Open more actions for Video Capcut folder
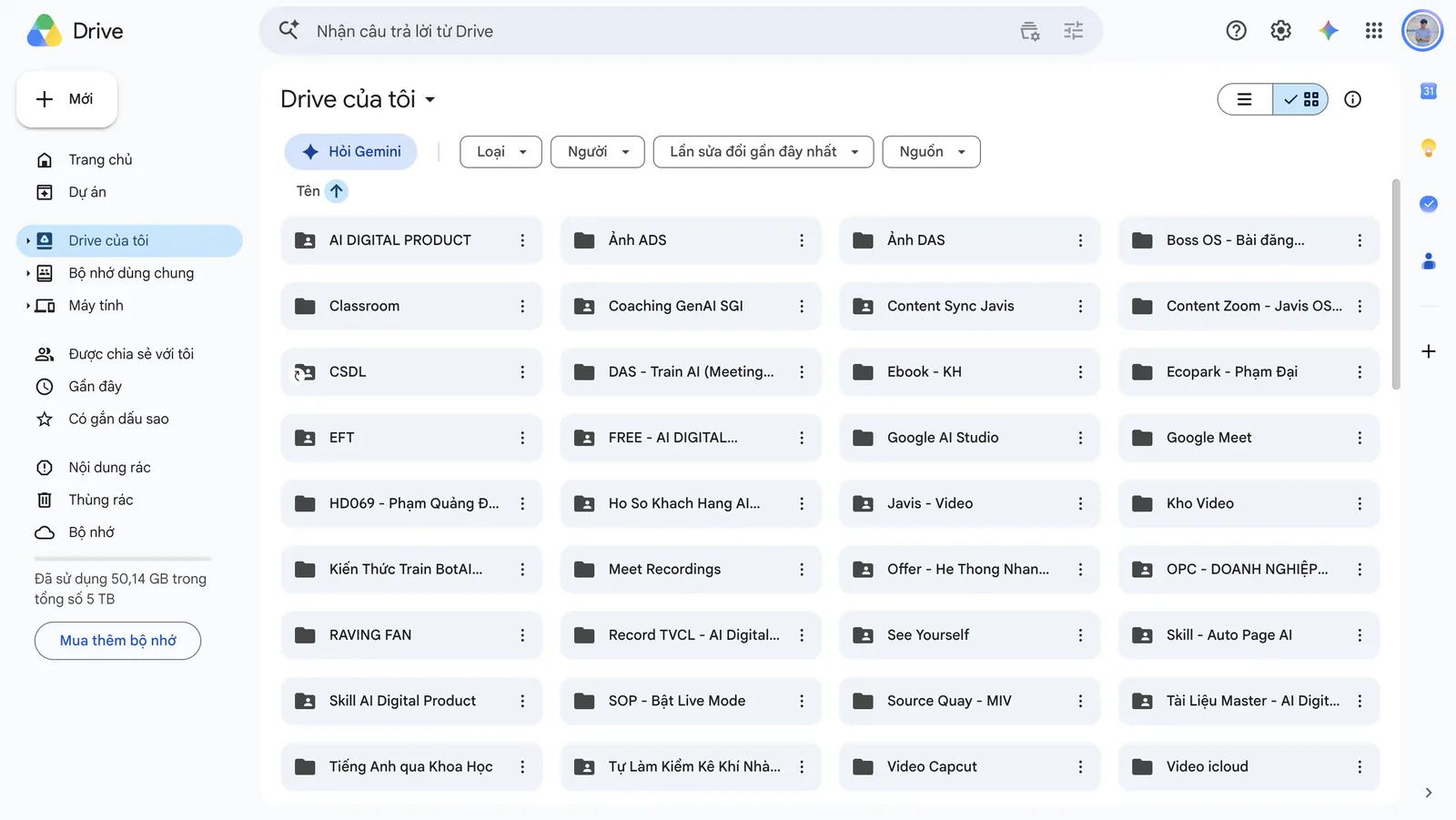Screen dimensions: 1456x820 tap(1080, 767)
